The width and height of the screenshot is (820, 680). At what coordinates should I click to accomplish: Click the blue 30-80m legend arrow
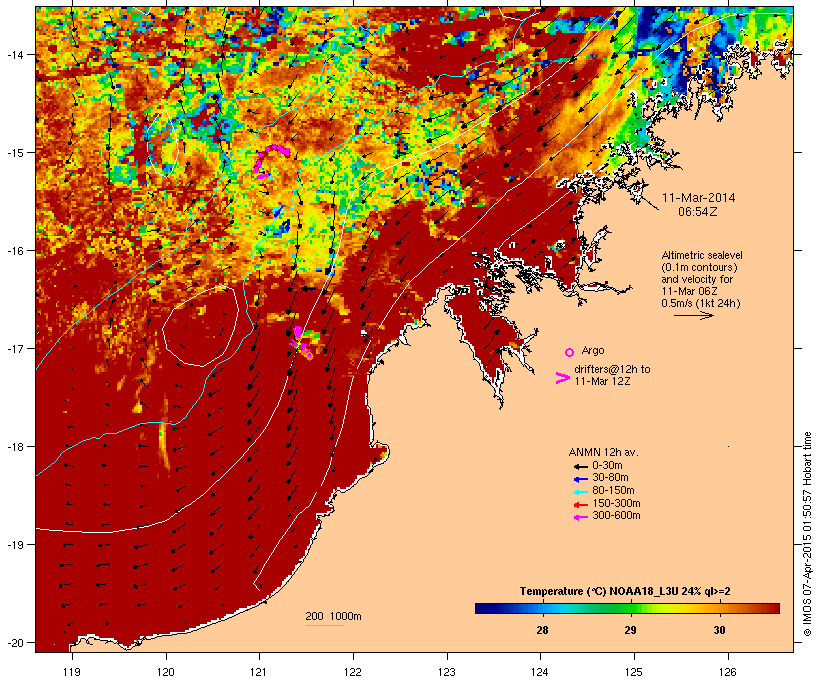click(580, 479)
